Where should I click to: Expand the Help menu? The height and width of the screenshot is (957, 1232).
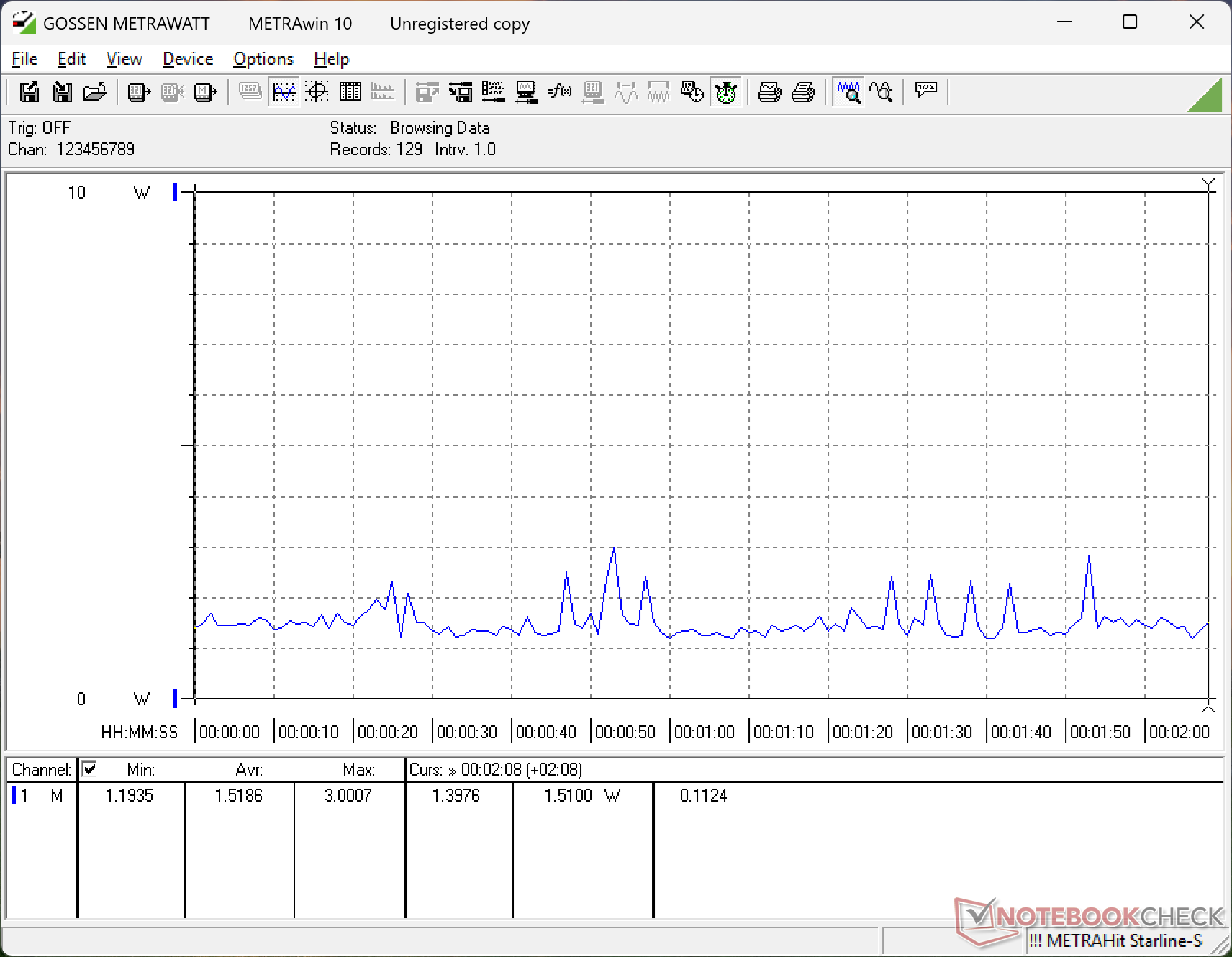[331, 59]
